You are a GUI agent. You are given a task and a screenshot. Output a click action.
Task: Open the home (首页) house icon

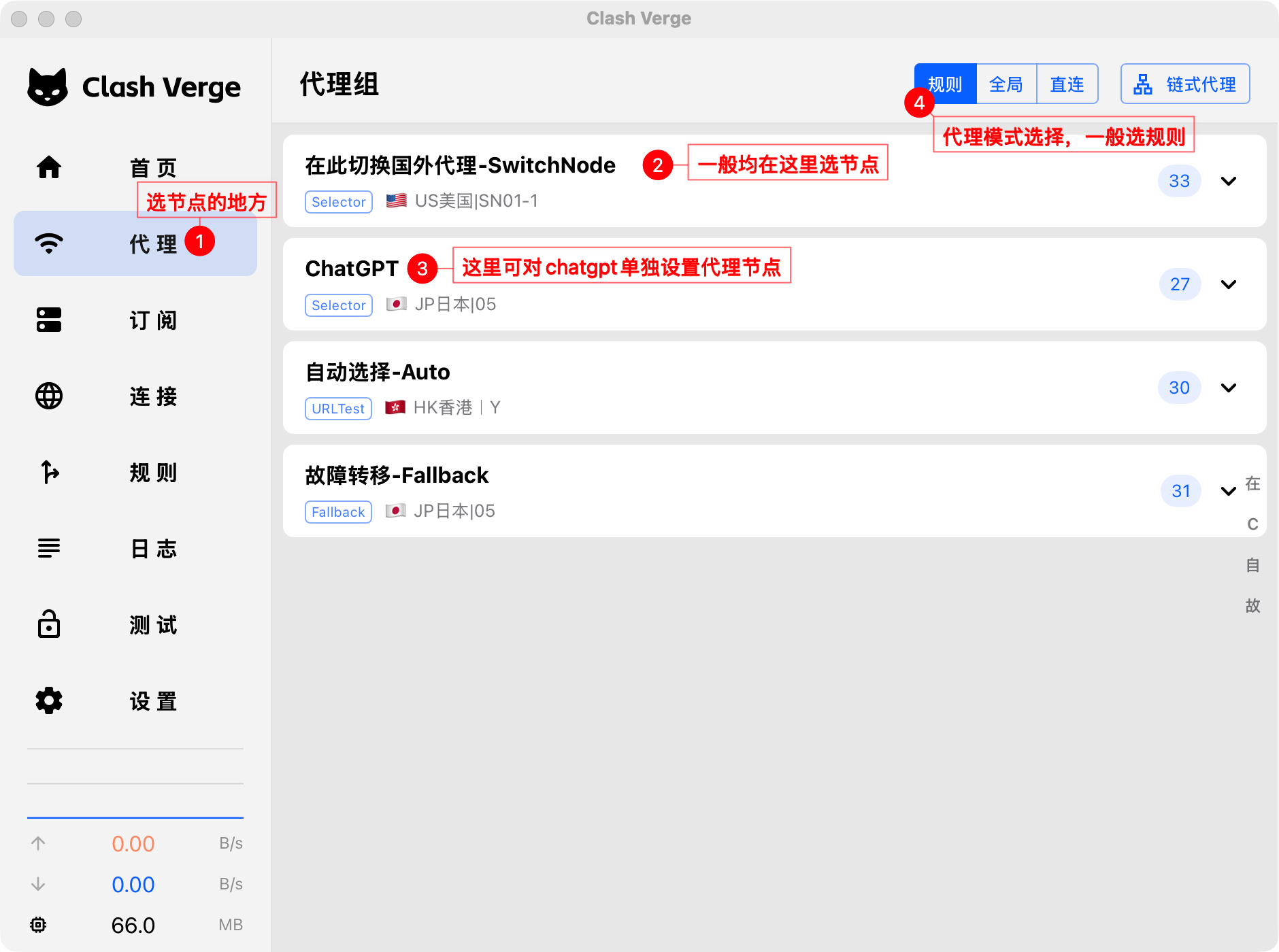[x=49, y=167]
